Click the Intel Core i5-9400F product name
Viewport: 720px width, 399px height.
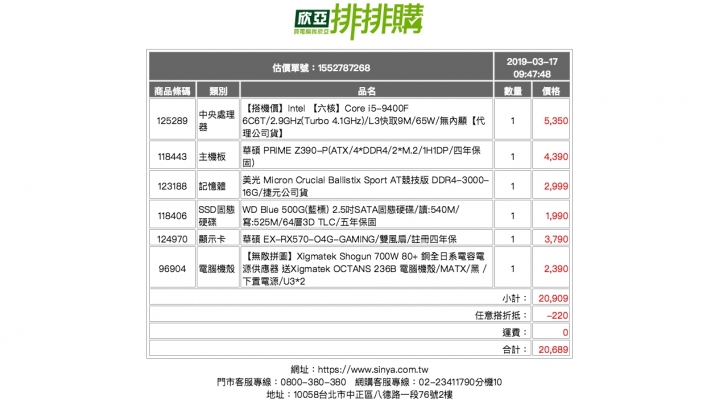pyautogui.click(x=364, y=120)
